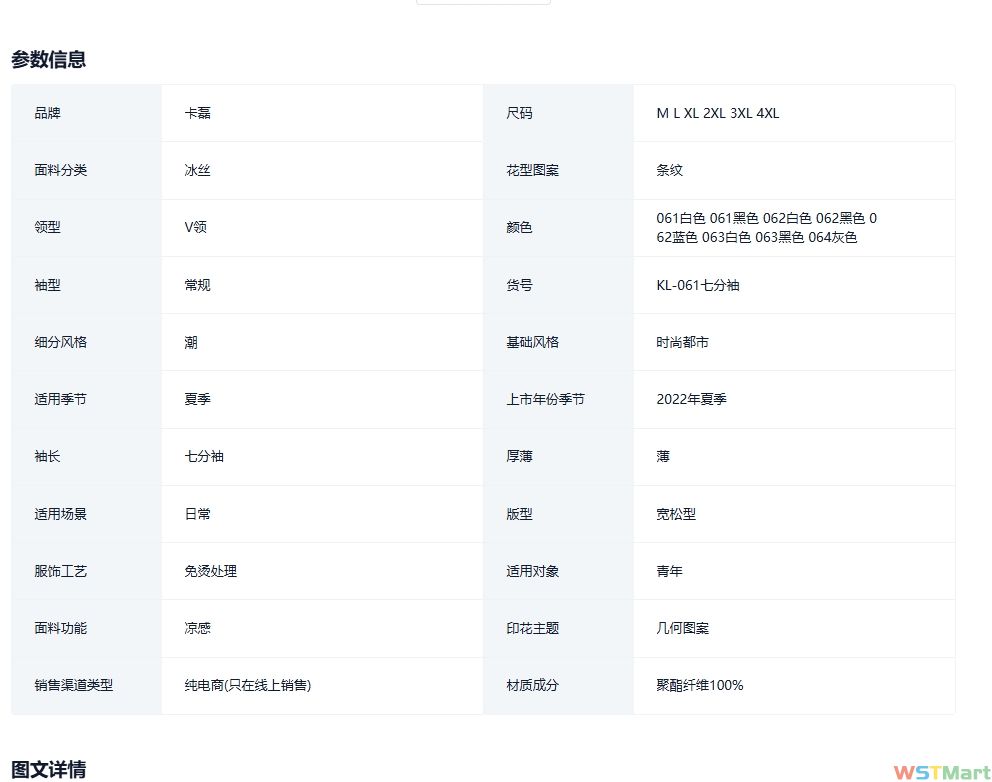Click the 货号 value KL-061七分袖
Viewport: 992px width, 782px height.
point(697,285)
